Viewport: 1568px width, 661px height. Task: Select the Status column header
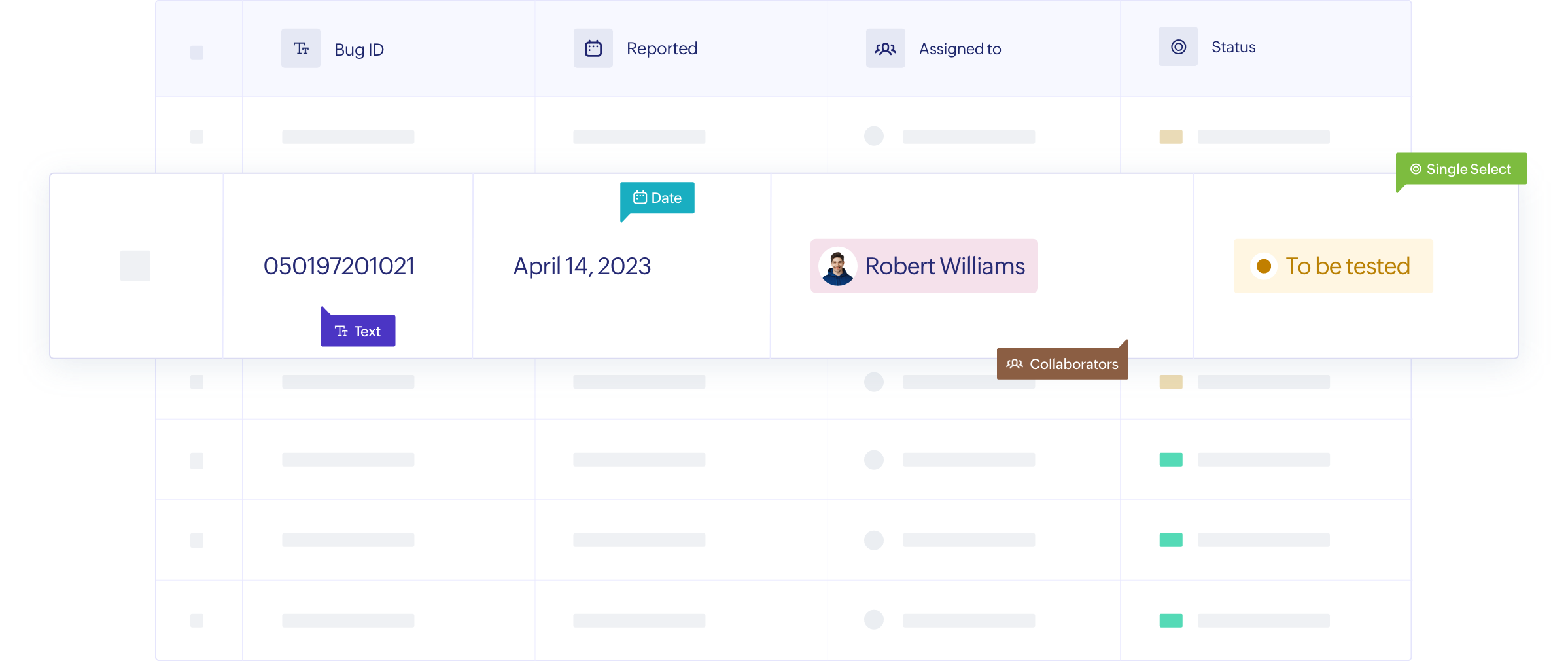[x=1232, y=46]
